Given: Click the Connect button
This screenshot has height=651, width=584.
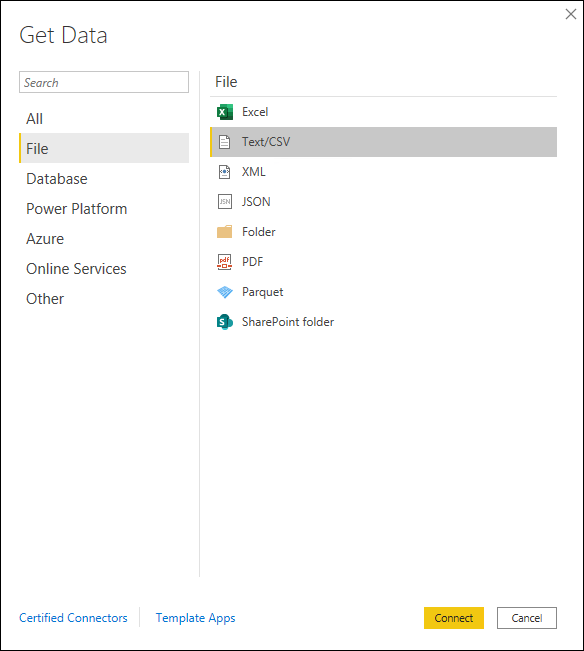Looking at the screenshot, I should 454,618.
